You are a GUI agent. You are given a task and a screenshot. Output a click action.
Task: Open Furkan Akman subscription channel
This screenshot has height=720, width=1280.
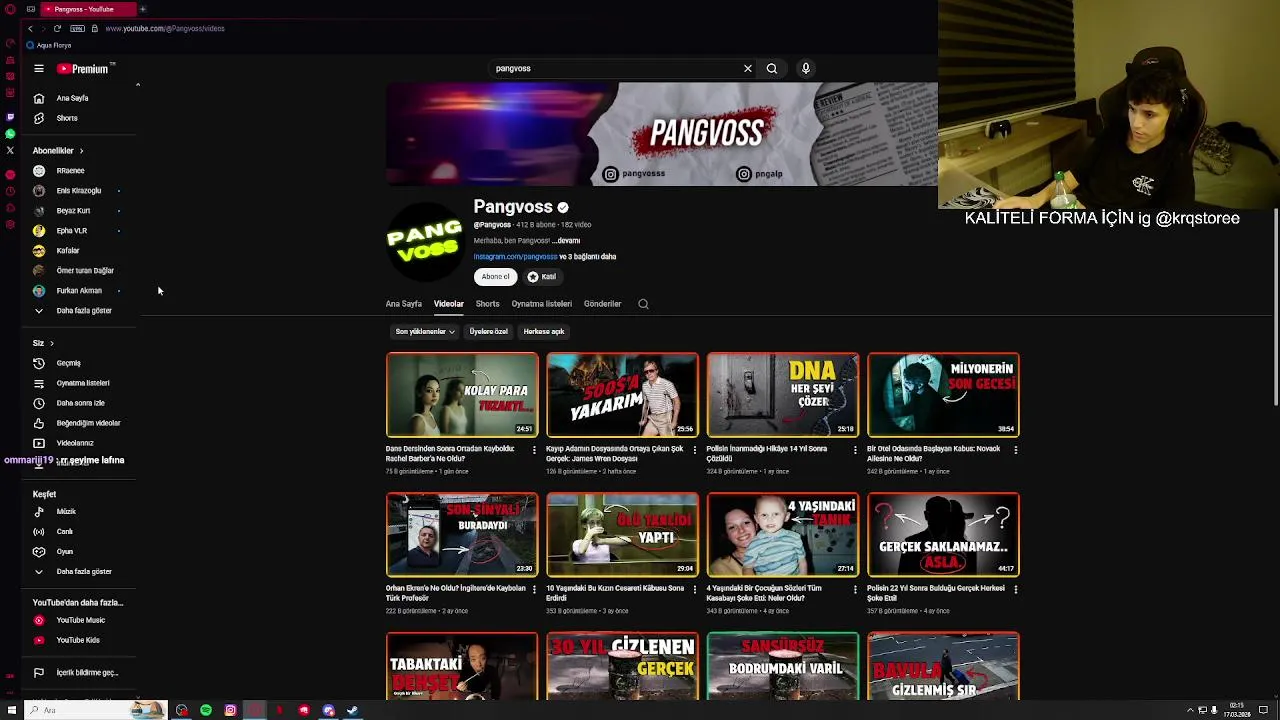tap(78, 291)
